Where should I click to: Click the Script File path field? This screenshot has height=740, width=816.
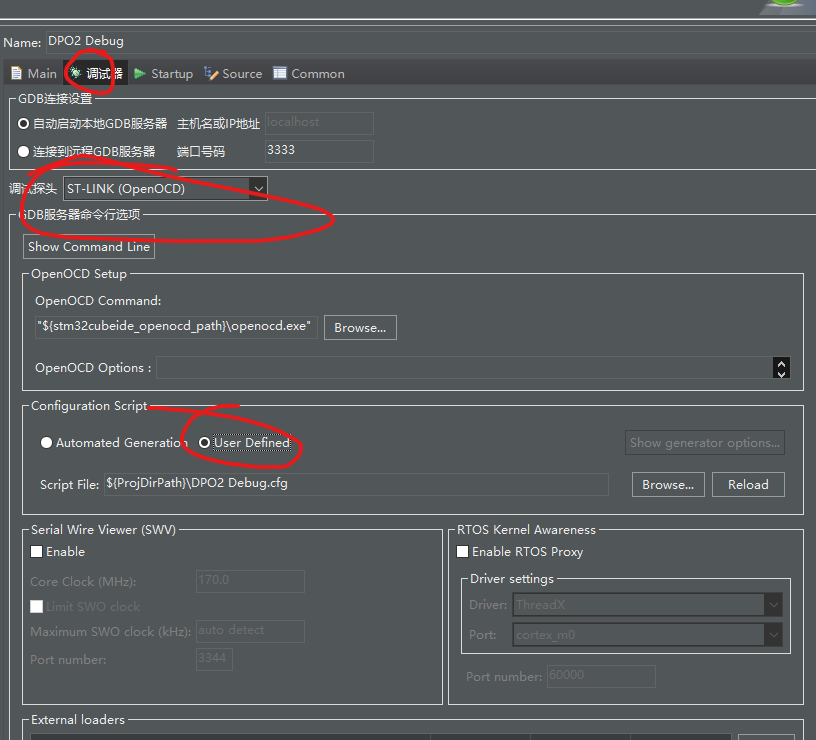point(356,484)
